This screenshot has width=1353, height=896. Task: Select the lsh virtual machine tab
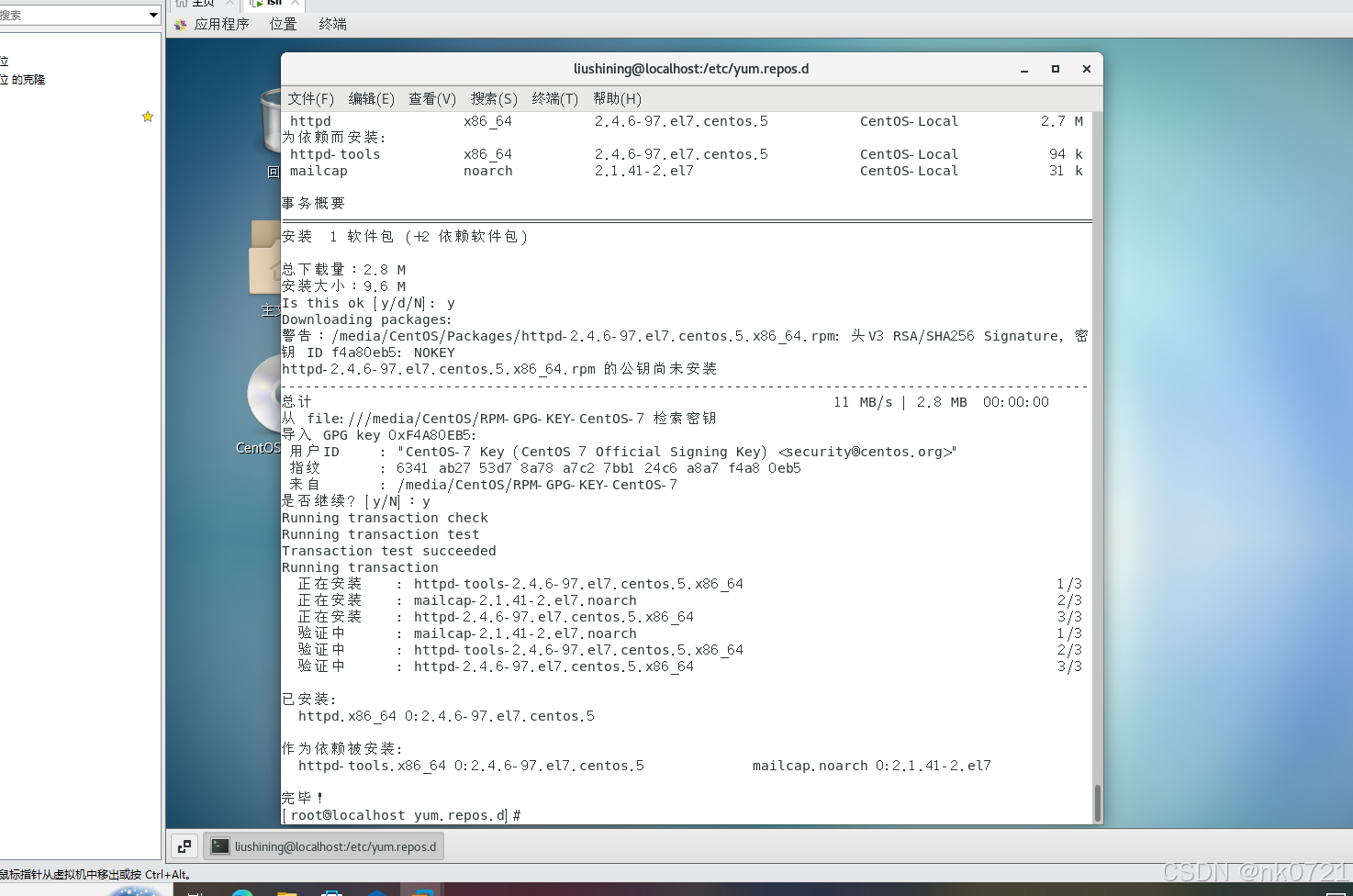tap(275, 3)
